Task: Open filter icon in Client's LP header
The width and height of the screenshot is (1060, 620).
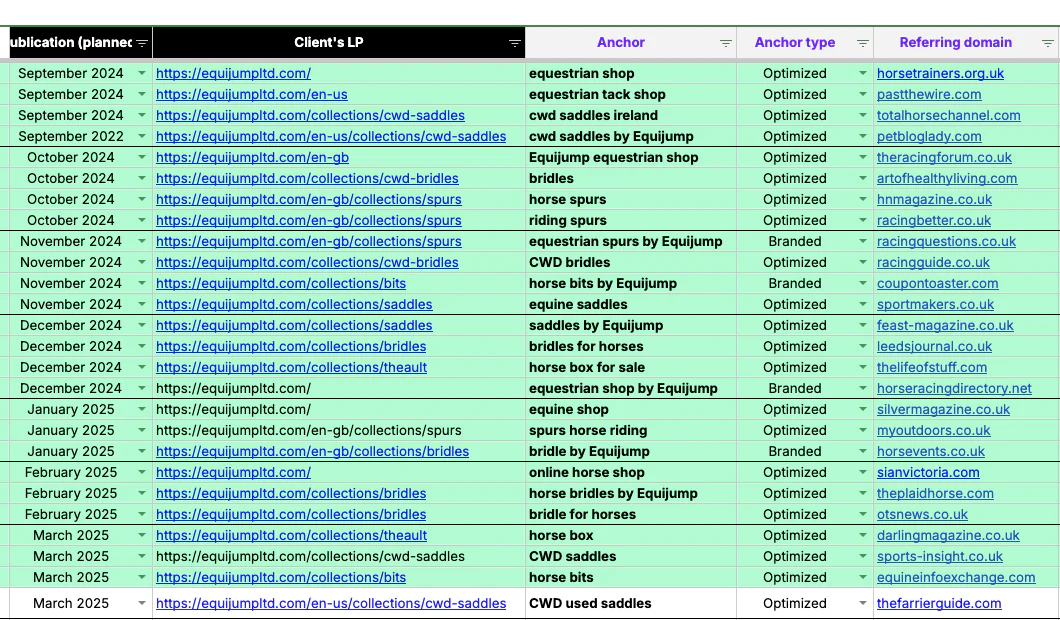Action: (x=514, y=43)
